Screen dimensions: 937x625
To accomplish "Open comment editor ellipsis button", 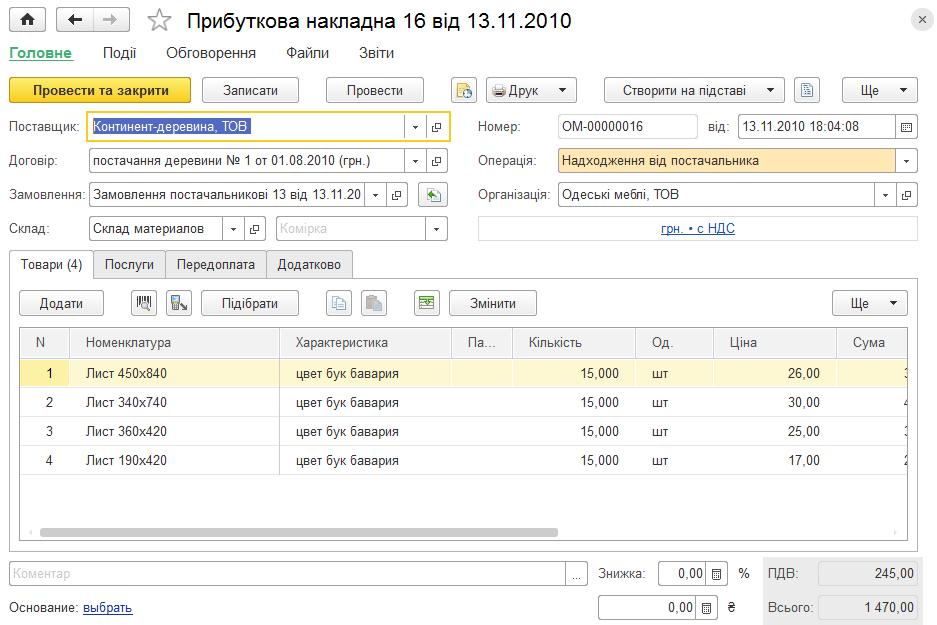I will click(x=576, y=574).
